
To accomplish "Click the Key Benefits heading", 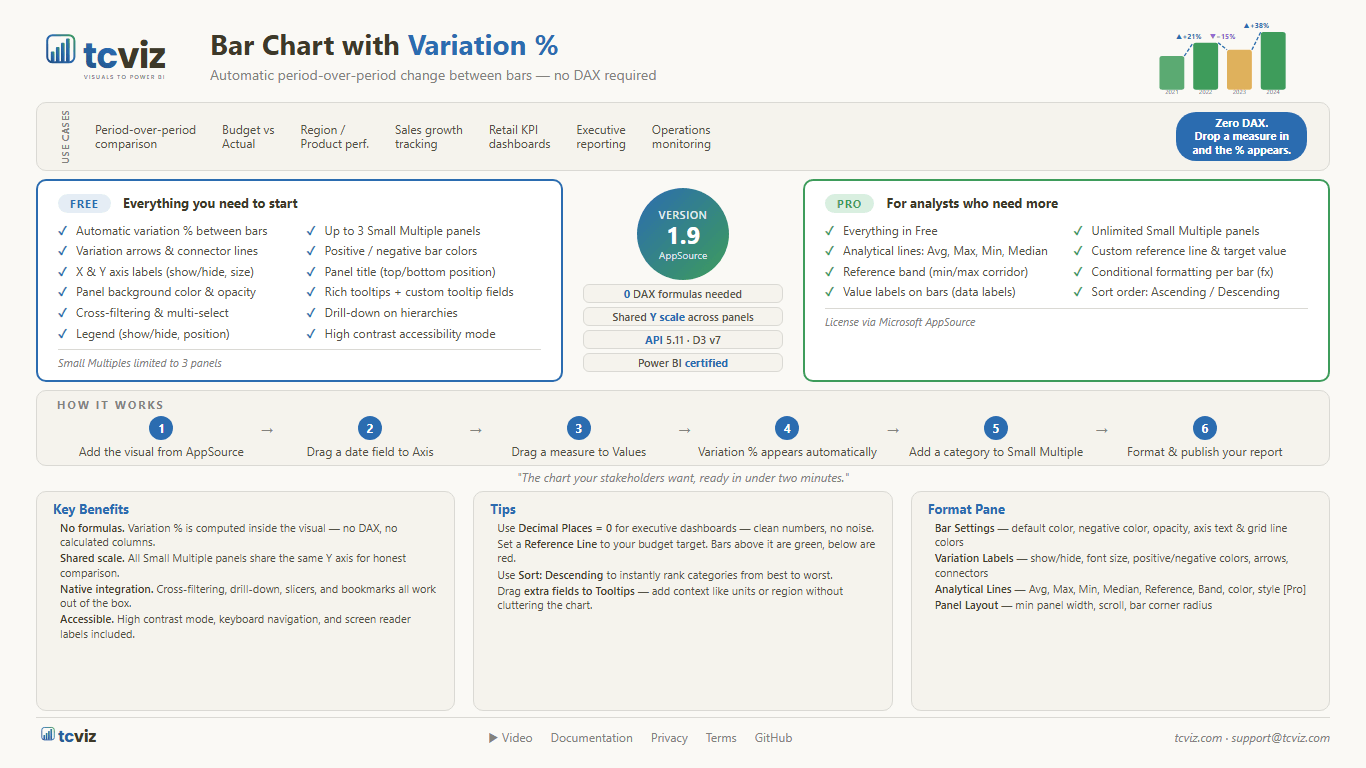I will point(91,509).
